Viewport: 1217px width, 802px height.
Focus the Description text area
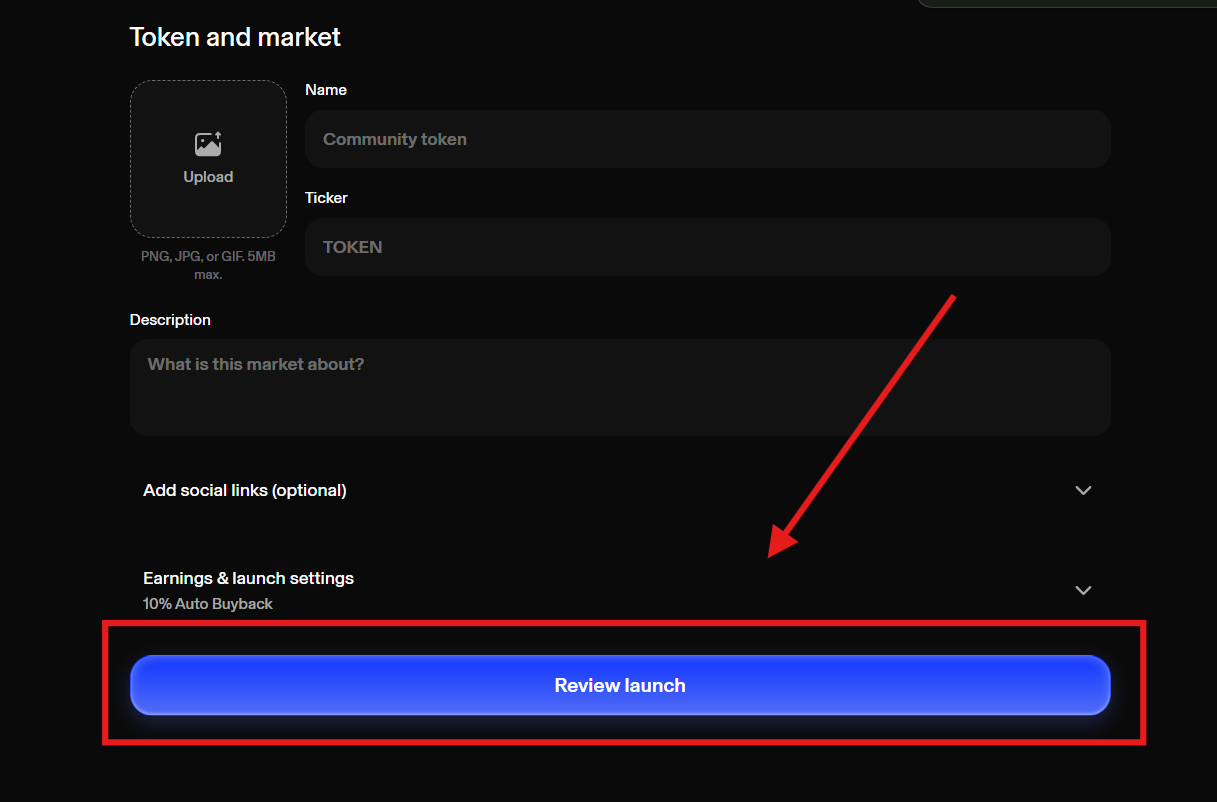(620, 387)
